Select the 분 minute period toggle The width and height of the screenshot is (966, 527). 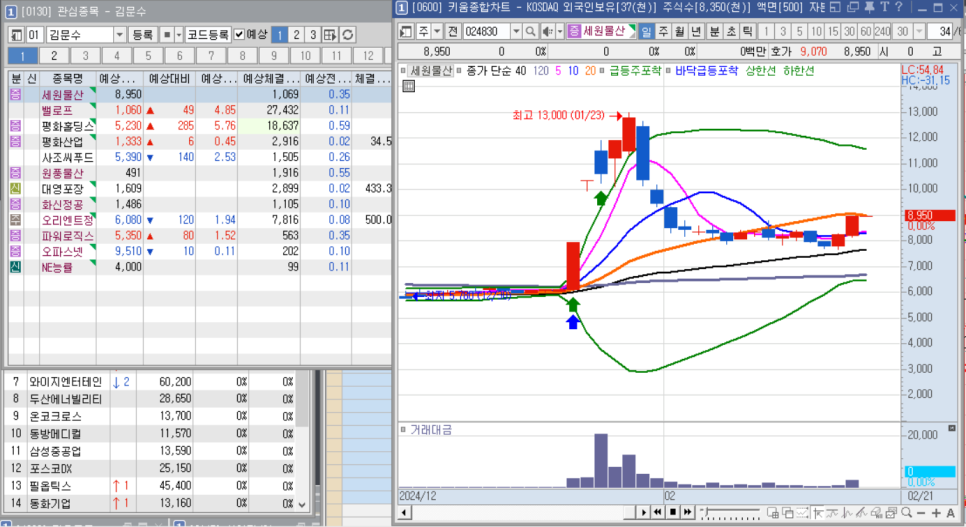[x=715, y=31]
